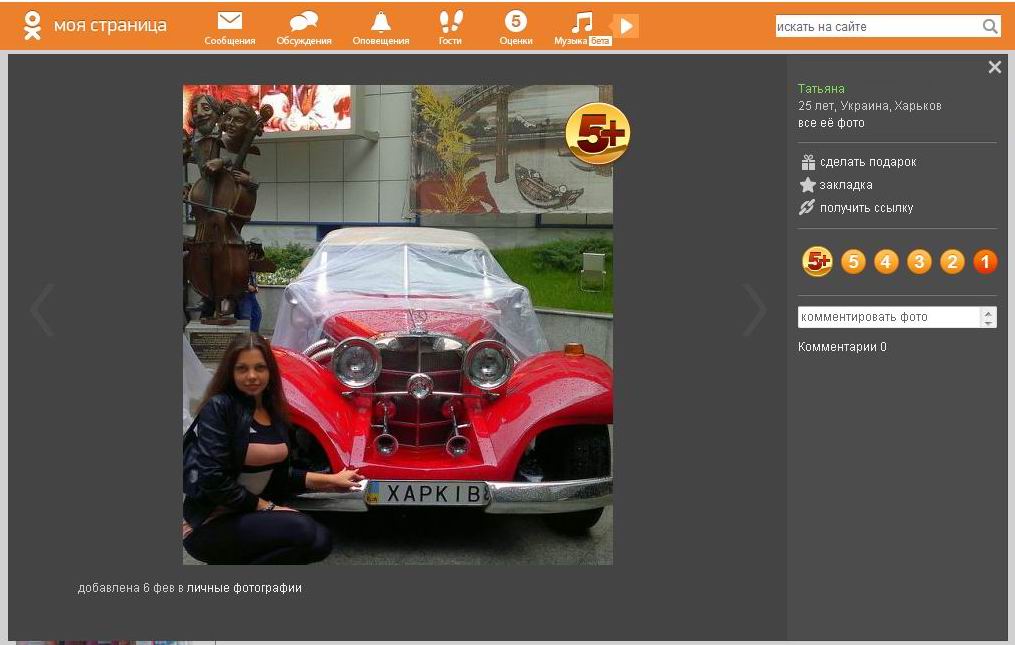
Task: Go to next photo arrow
Action: pyautogui.click(x=754, y=310)
